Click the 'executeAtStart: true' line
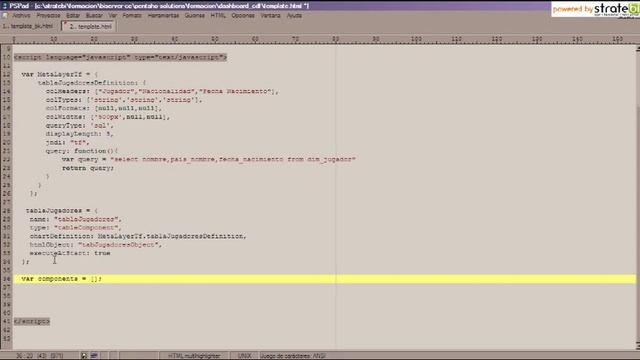640x360 pixels. pyautogui.click(x=70, y=253)
